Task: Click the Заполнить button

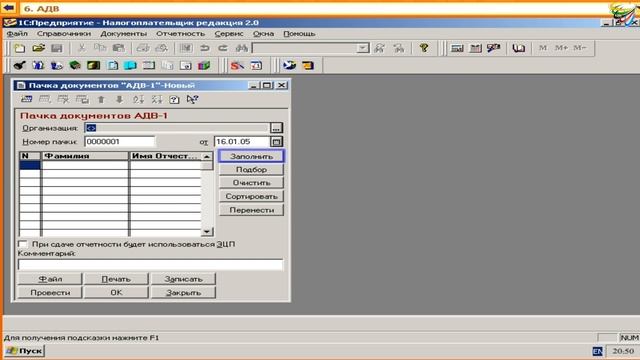Action: coord(251,156)
